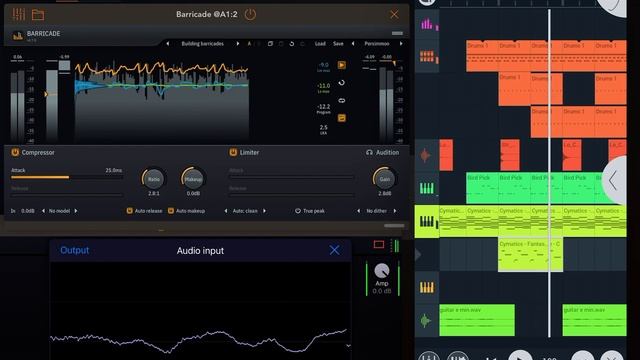Click the 2.8:1 ratio value
The width and height of the screenshot is (640, 360).
(153, 193)
